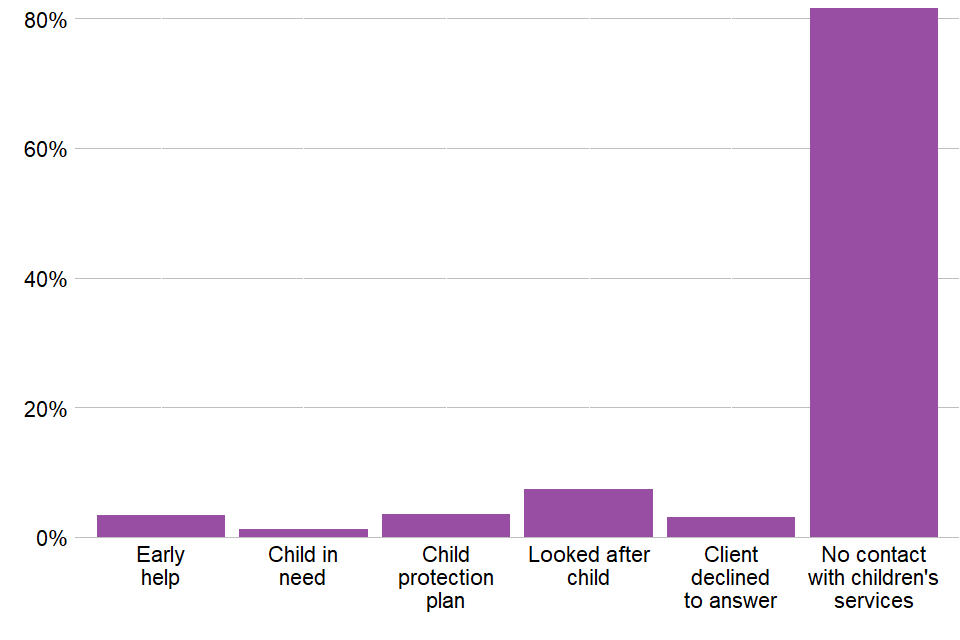Click the 80% y-axis label
The height and width of the screenshot is (640, 960).
click(44, 20)
